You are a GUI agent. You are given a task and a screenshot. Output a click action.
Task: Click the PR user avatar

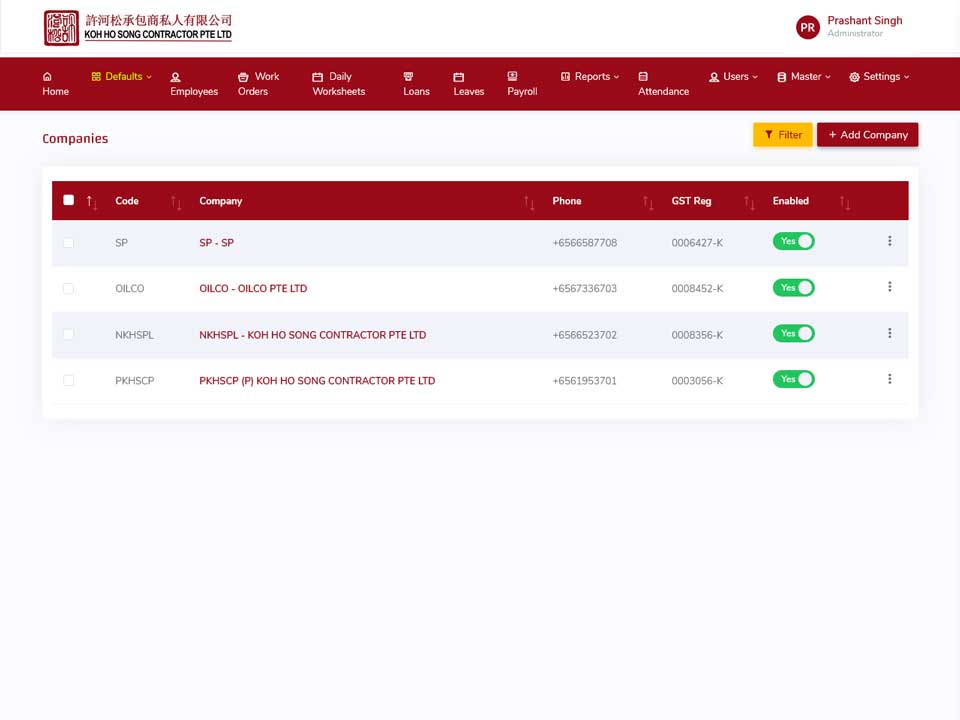tap(808, 28)
